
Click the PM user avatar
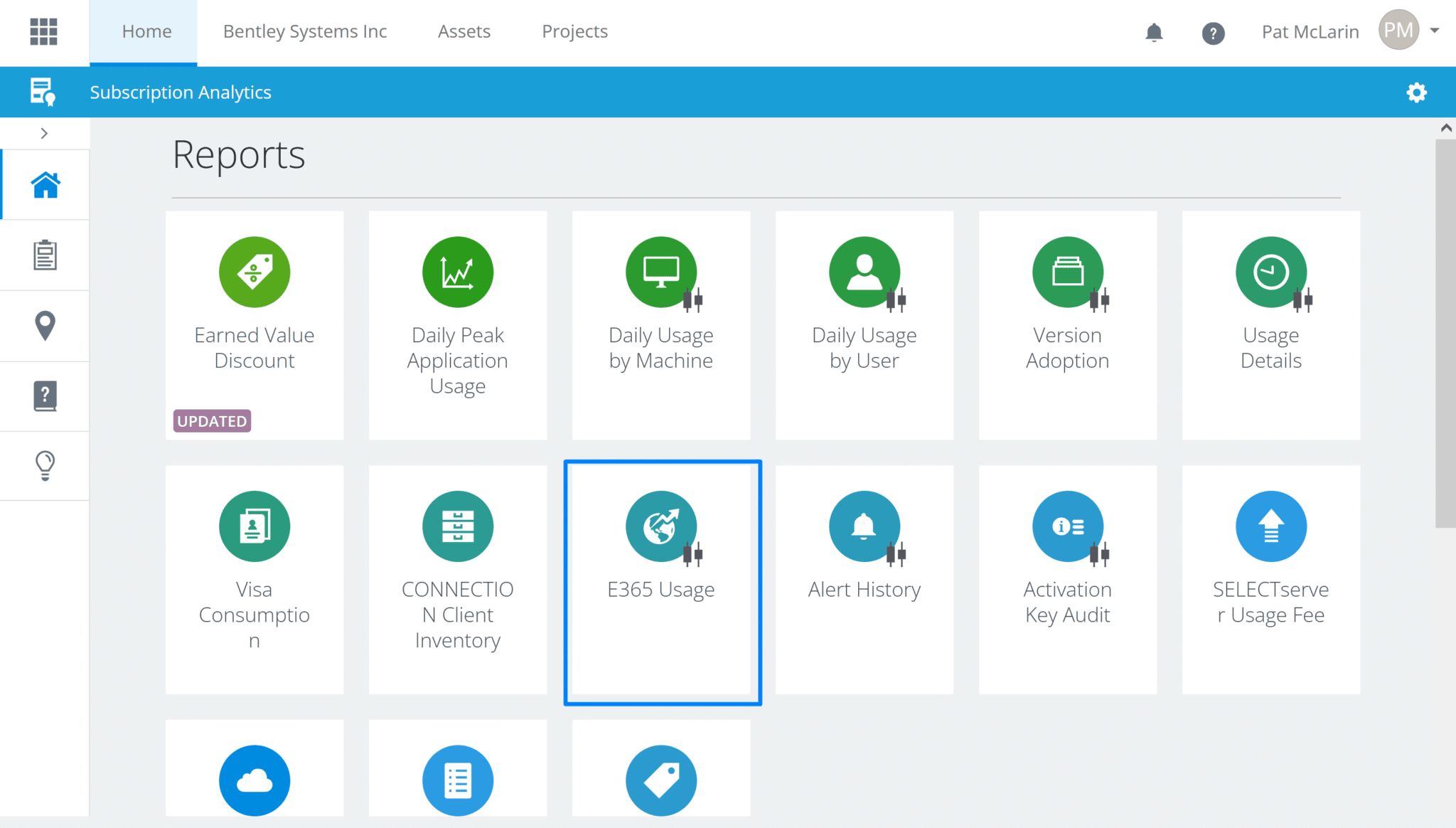1398,30
